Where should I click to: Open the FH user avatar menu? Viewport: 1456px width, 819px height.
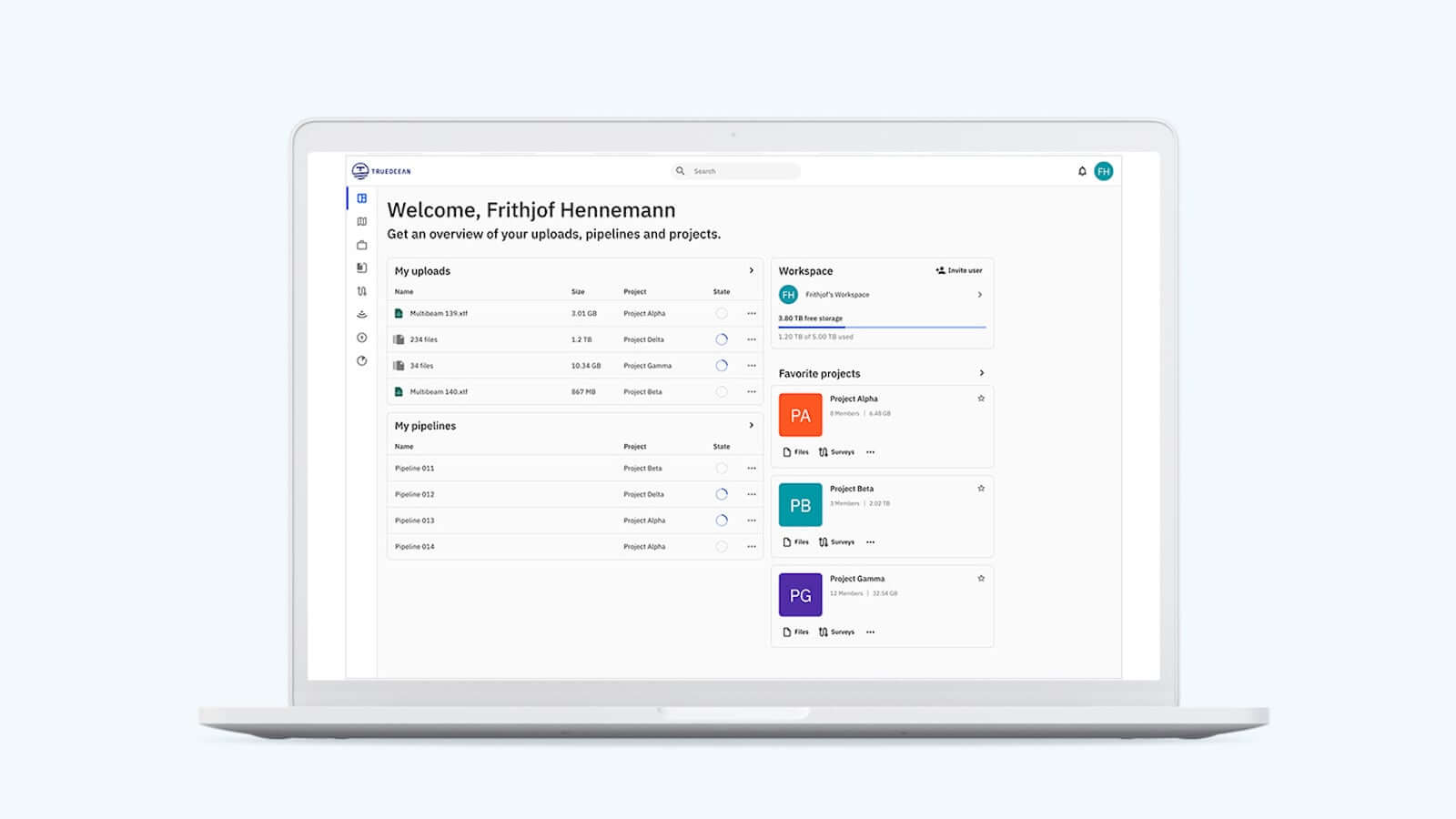pyautogui.click(x=1104, y=171)
